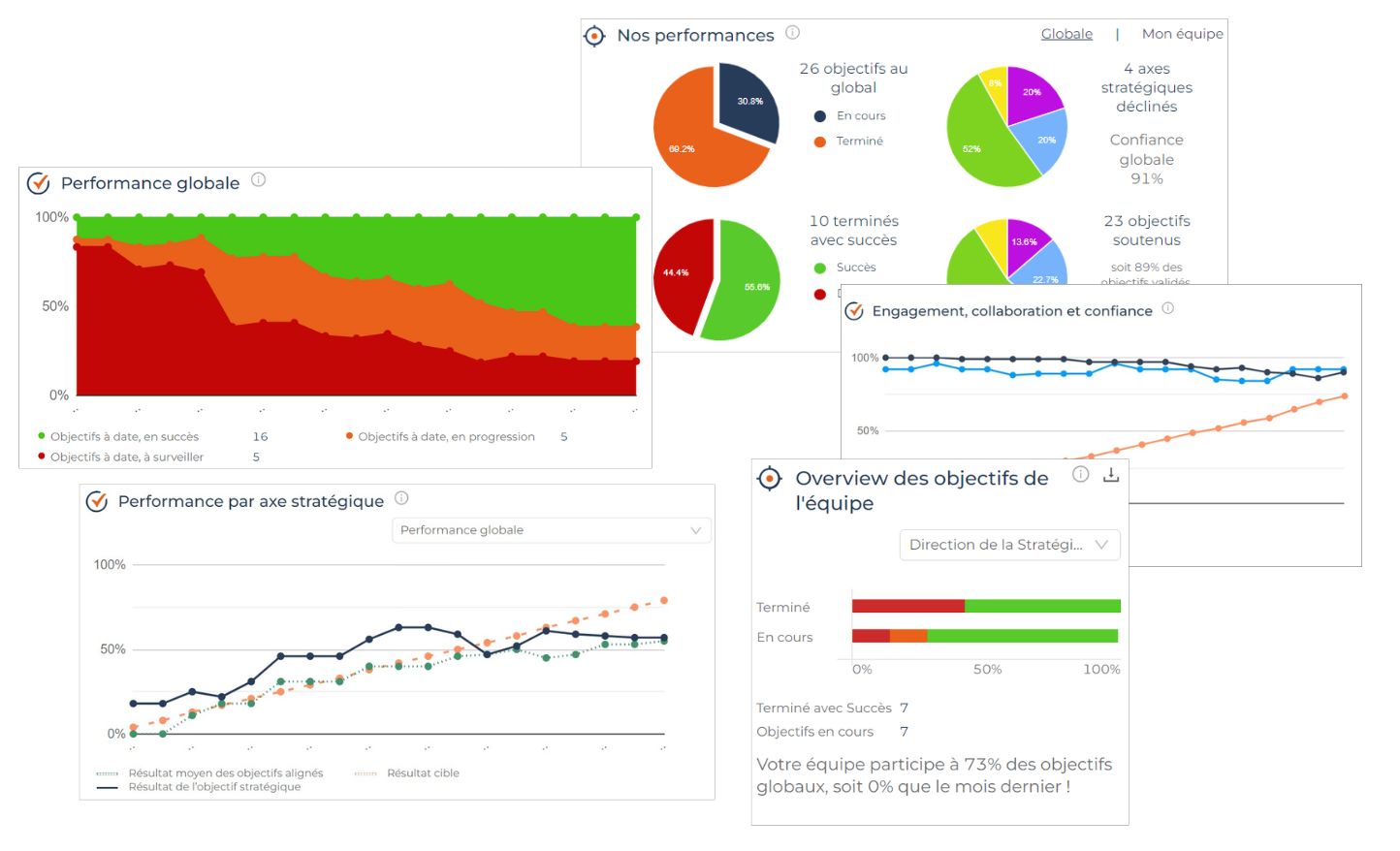
Task: Click the 10 terminés avec succès text
Action: tap(853, 231)
